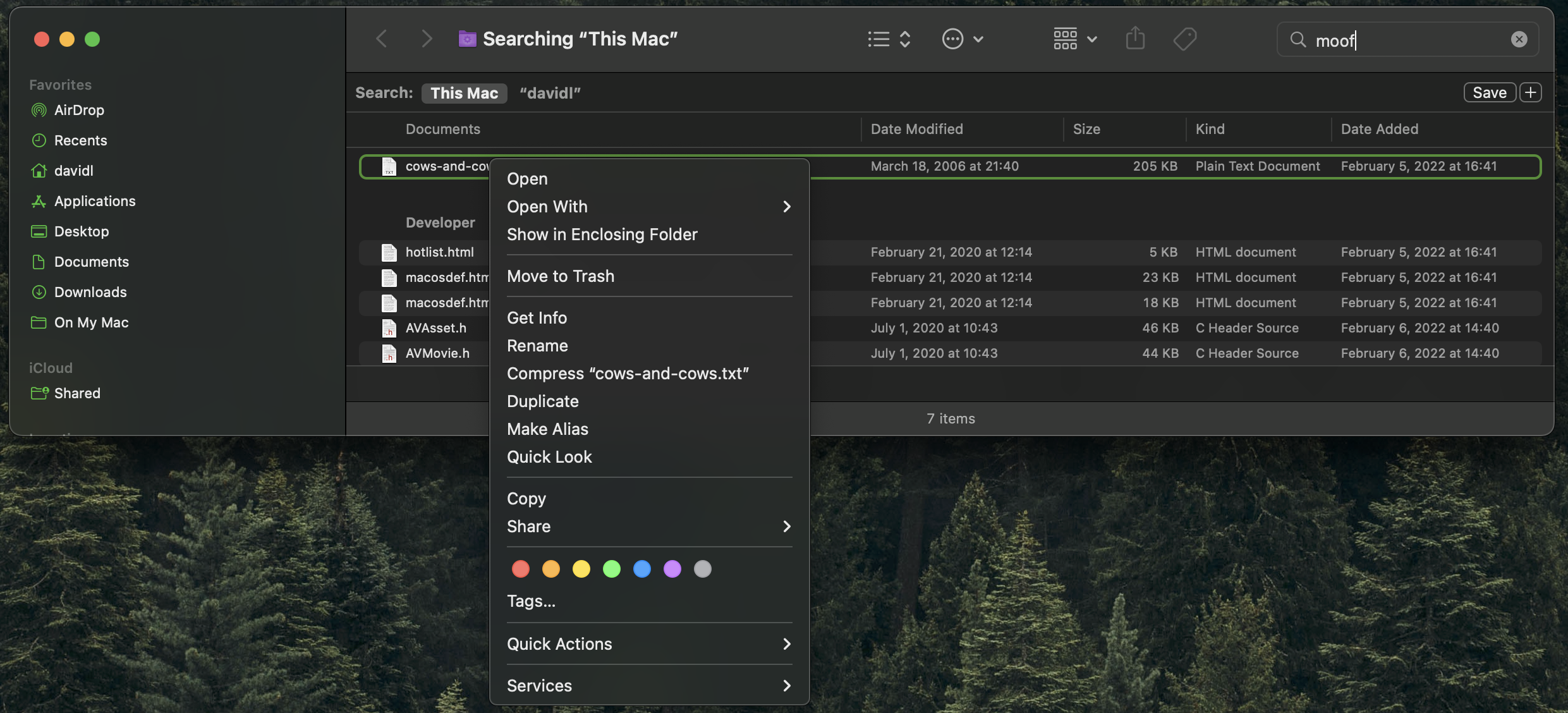The height and width of the screenshot is (713, 1568).
Task: Open the Group By grid dropdown
Action: 1074,39
